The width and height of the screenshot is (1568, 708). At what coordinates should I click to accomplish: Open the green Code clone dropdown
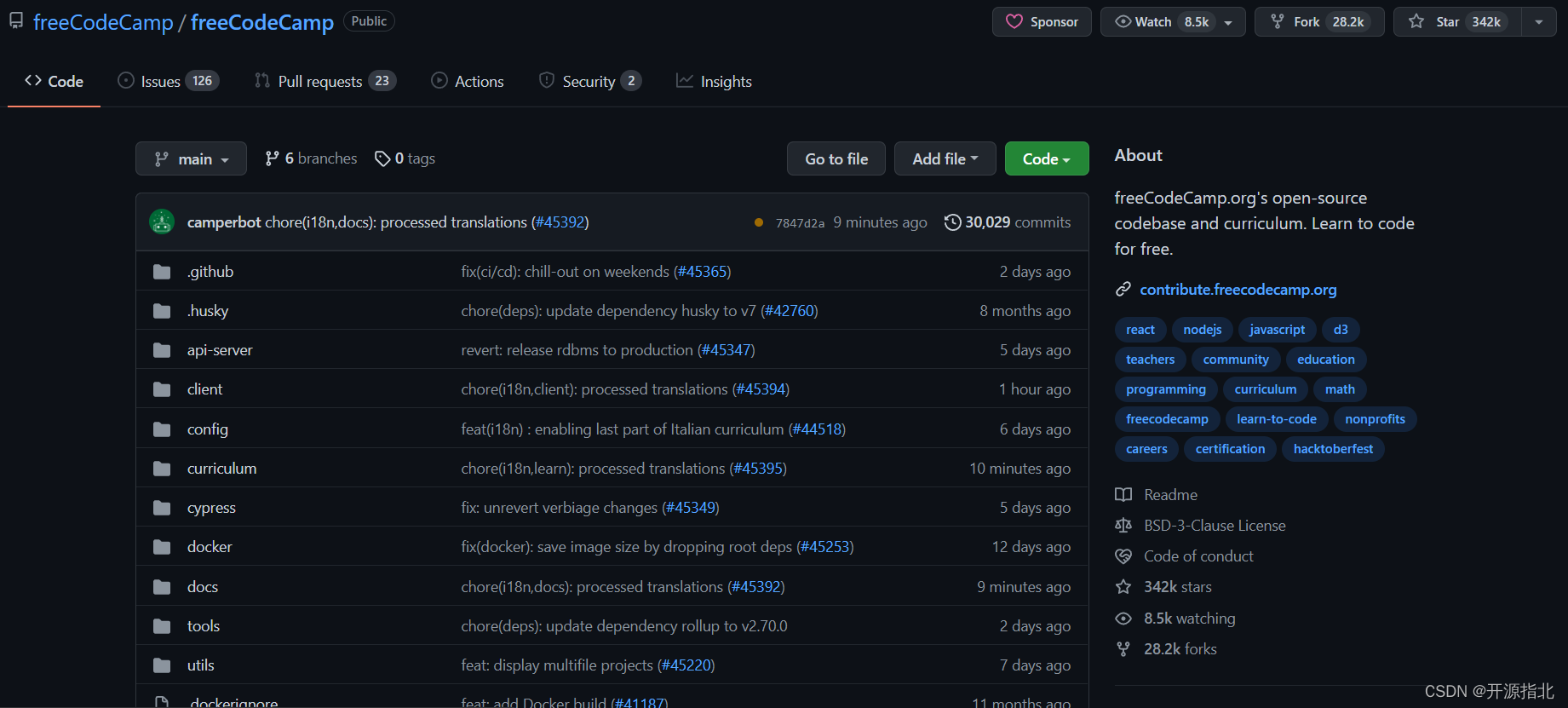[1047, 158]
